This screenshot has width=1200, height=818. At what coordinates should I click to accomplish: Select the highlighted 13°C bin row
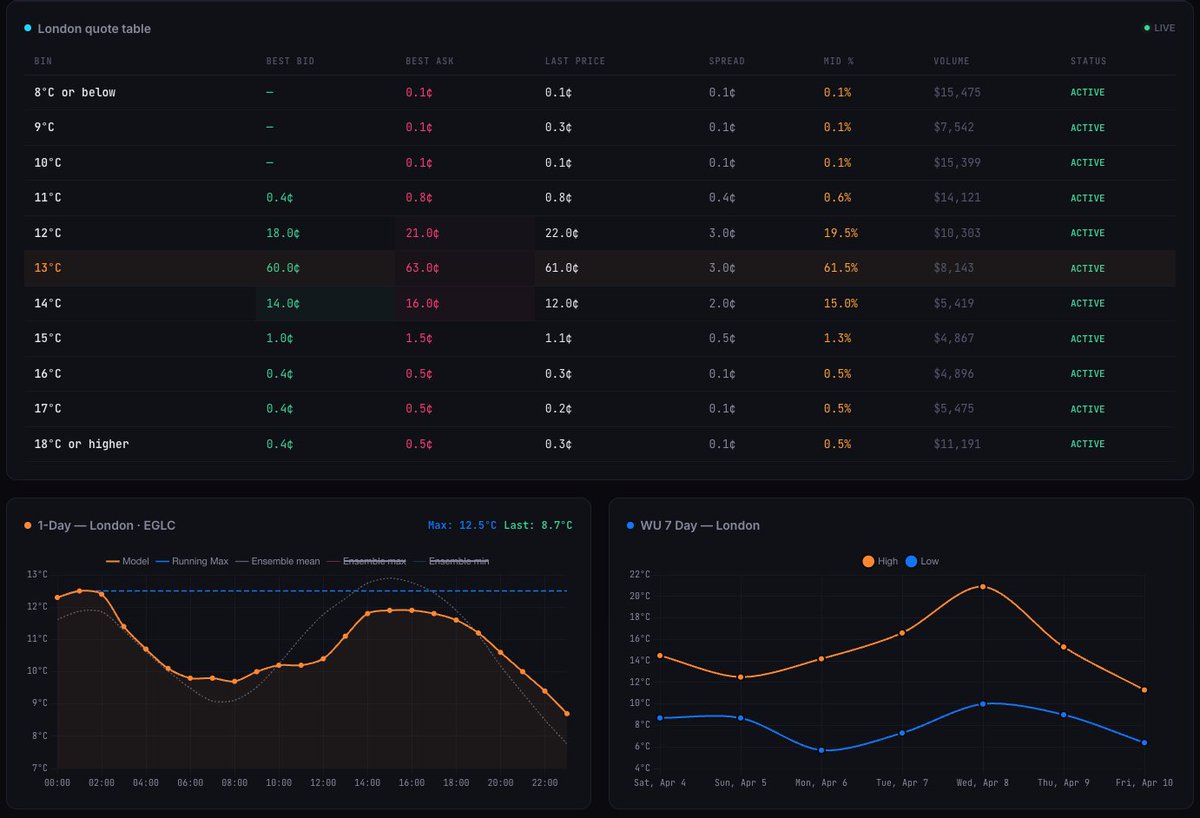[x=600, y=268]
